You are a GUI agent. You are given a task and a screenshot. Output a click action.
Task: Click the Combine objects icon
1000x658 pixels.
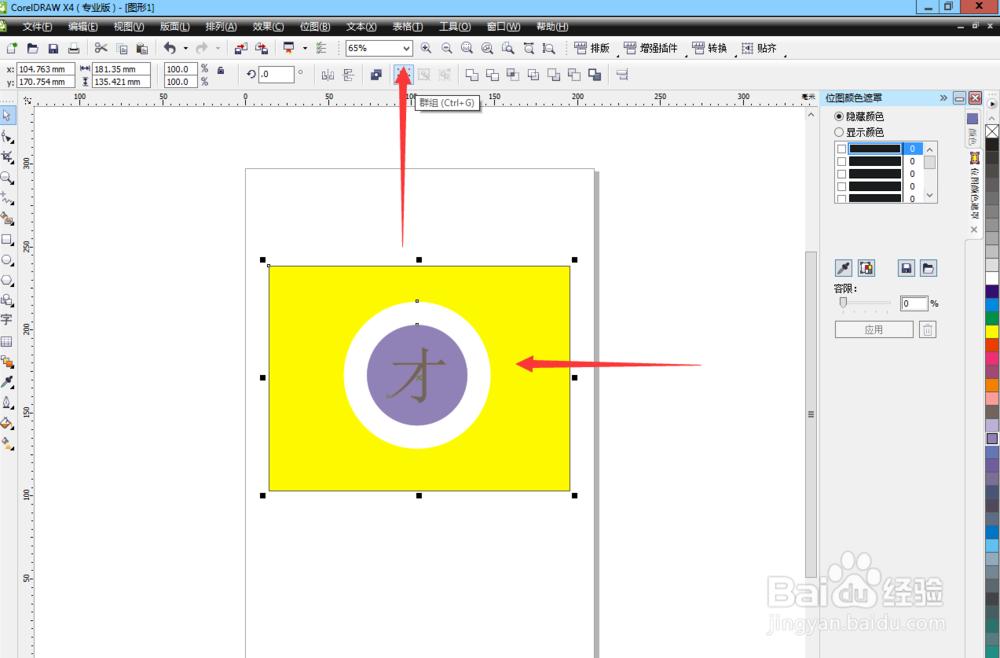[x=376, y=75]
